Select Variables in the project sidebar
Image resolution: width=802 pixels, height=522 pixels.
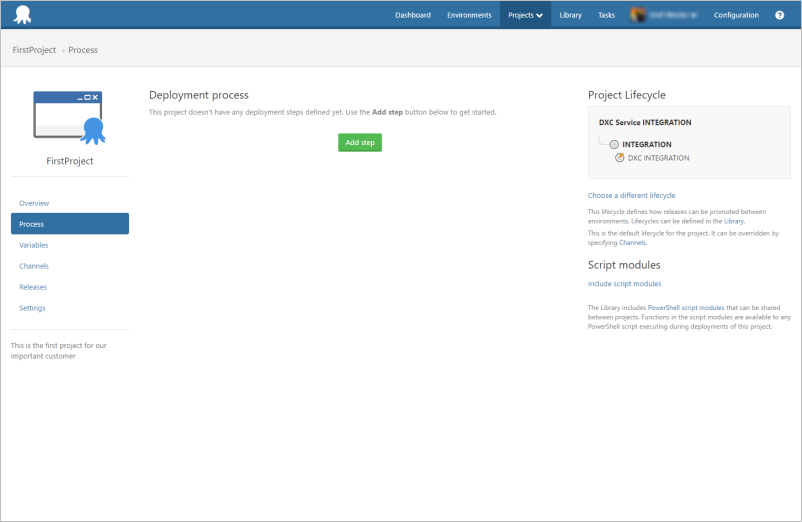tap(33, 245)
